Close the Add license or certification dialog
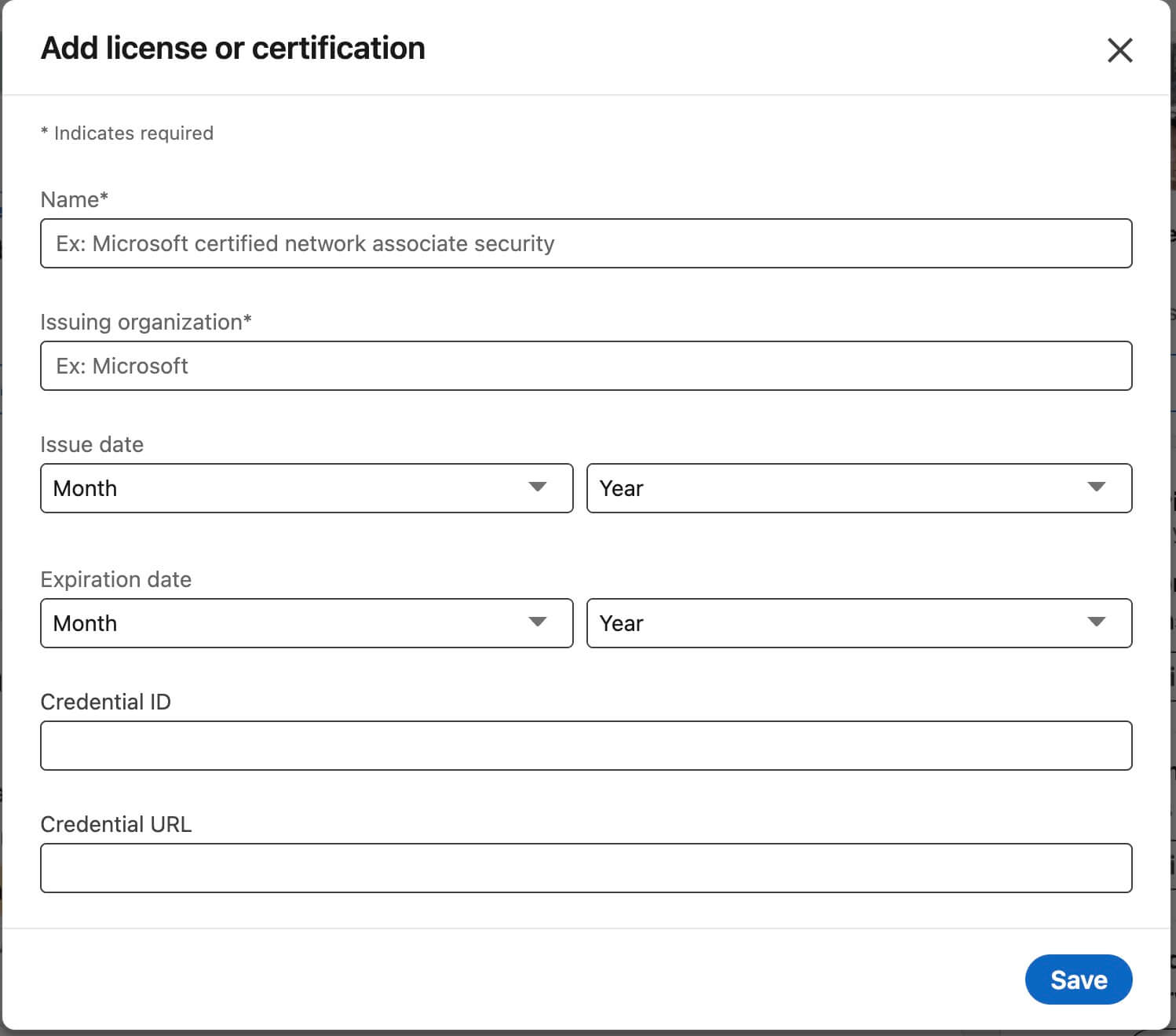Image resolution: width=1176 pixels, height=1036 pixels. click(1119, 50)
